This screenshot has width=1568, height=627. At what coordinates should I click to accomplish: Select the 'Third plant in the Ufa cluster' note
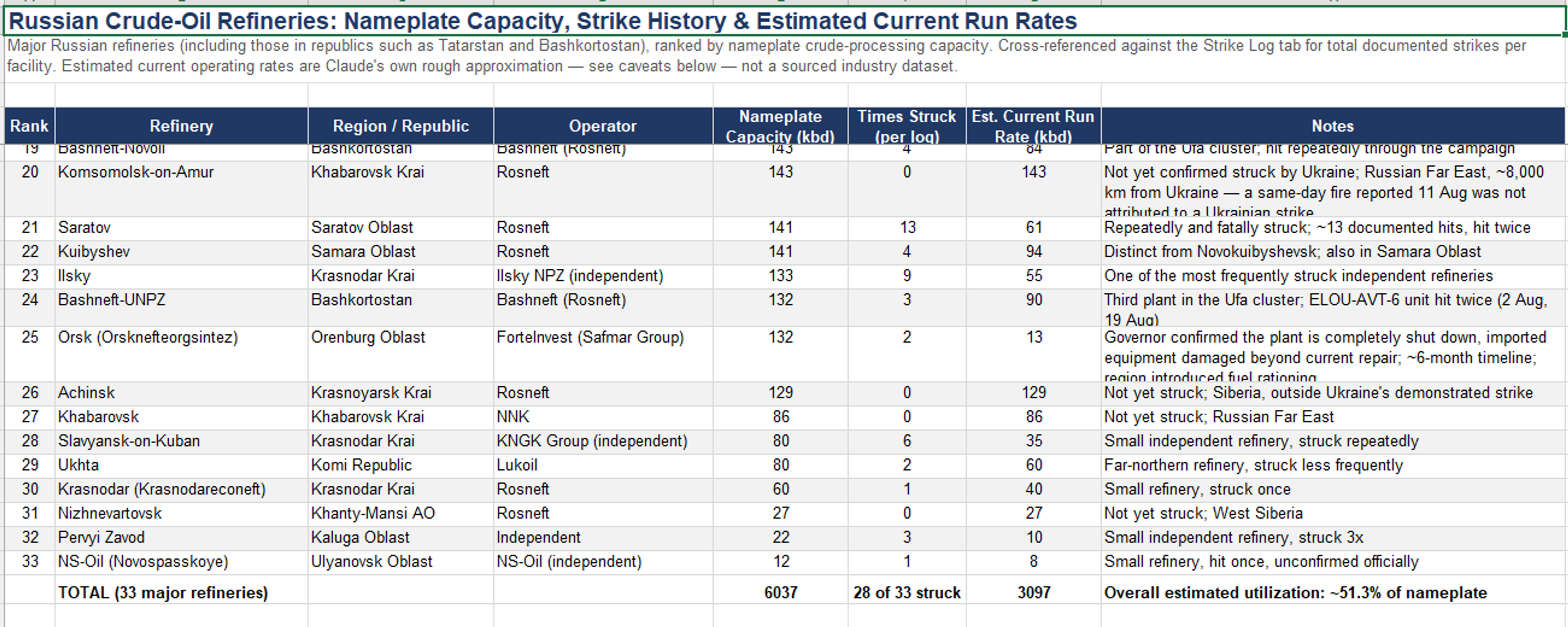[1332, 308]
